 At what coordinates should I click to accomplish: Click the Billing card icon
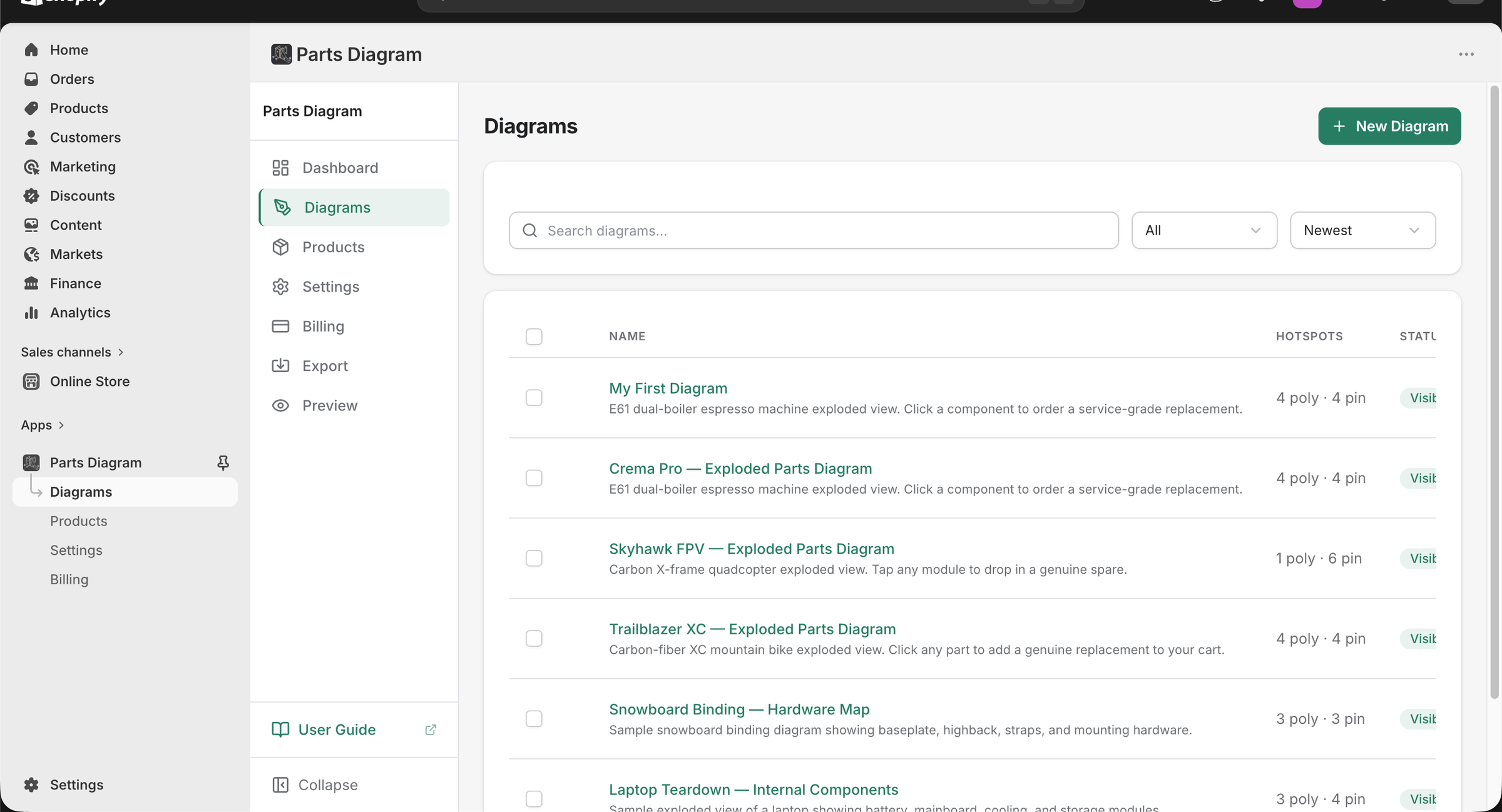[x=280, y=327]
